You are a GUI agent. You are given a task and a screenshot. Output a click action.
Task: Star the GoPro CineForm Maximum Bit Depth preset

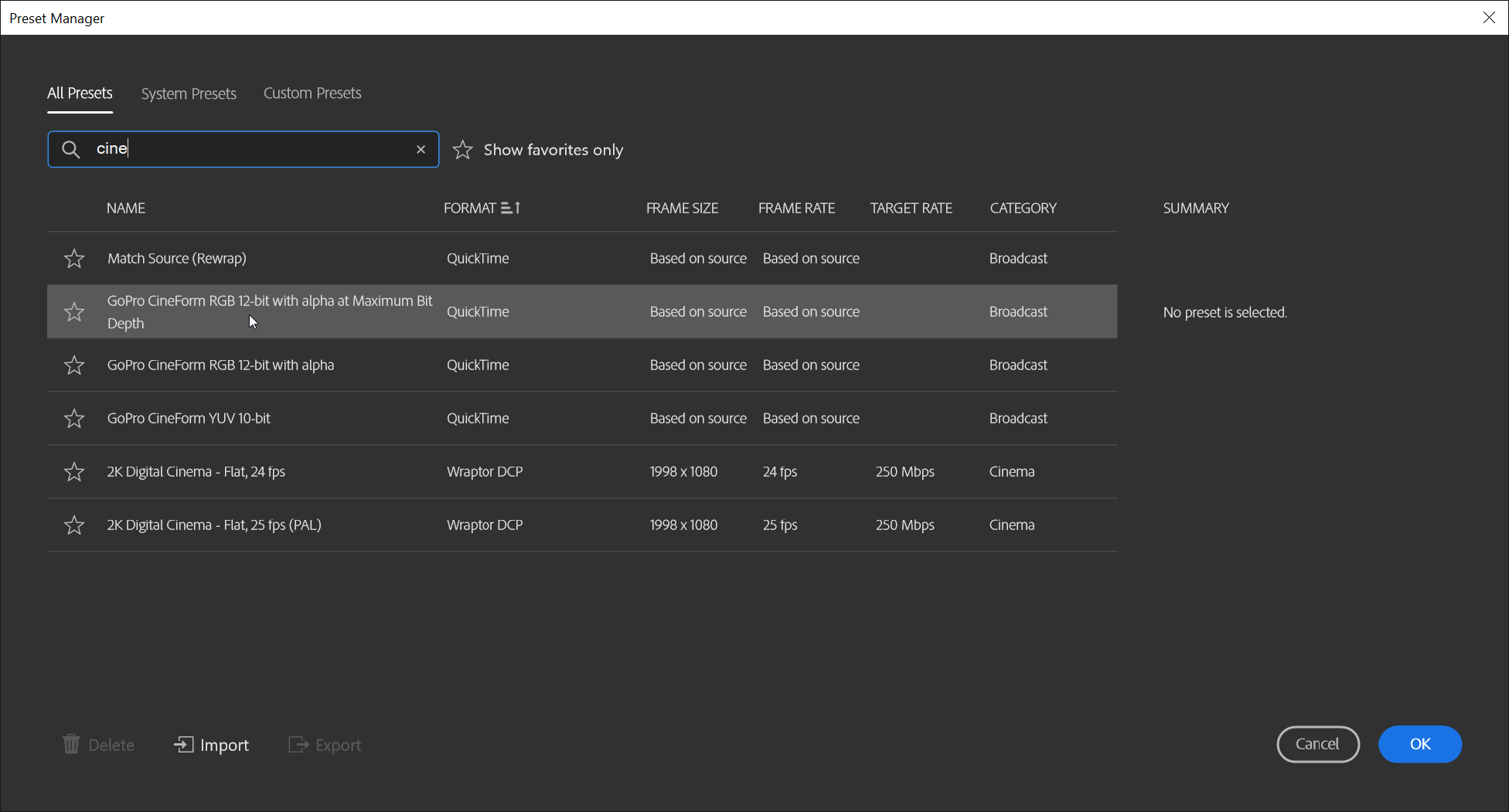[x=74, y=311]
